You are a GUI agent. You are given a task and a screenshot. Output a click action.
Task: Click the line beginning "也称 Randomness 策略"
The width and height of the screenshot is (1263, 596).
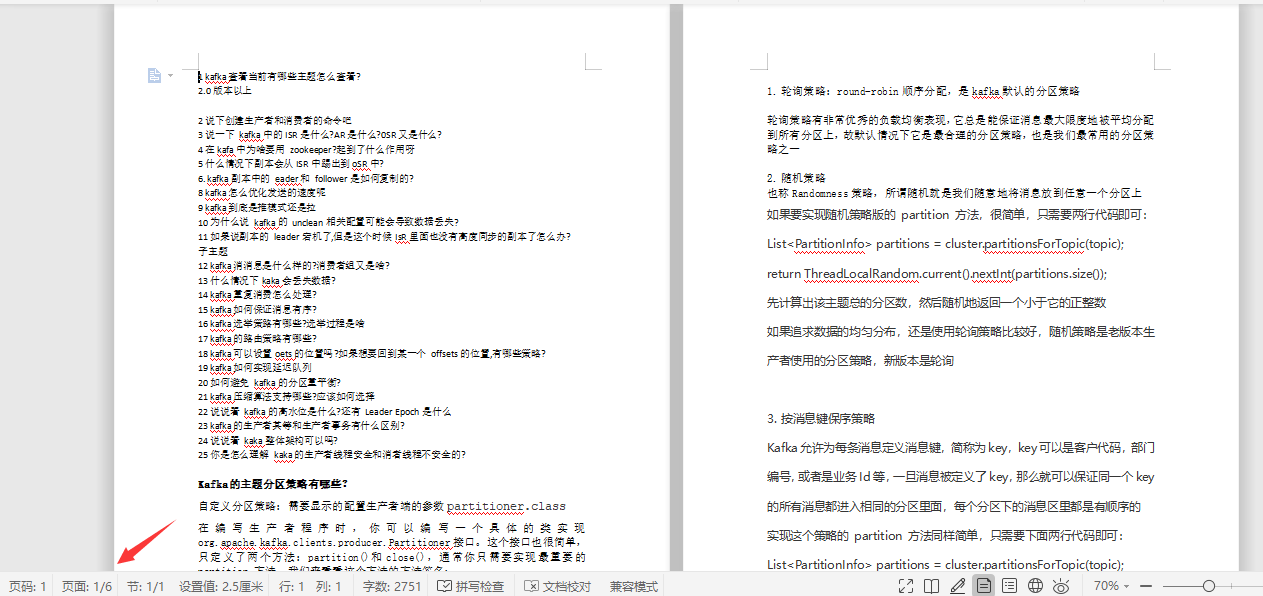click(954, 193)
